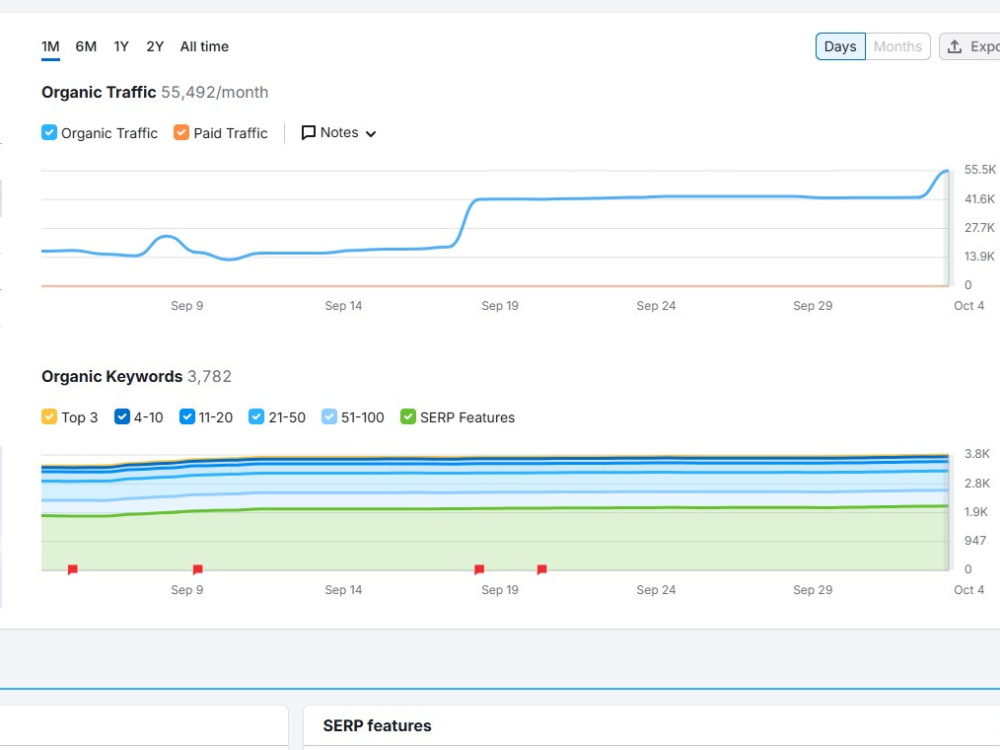1000x750 pixels.
Task: Click Sep 14 date label under keywords chart
Action: 343,590
